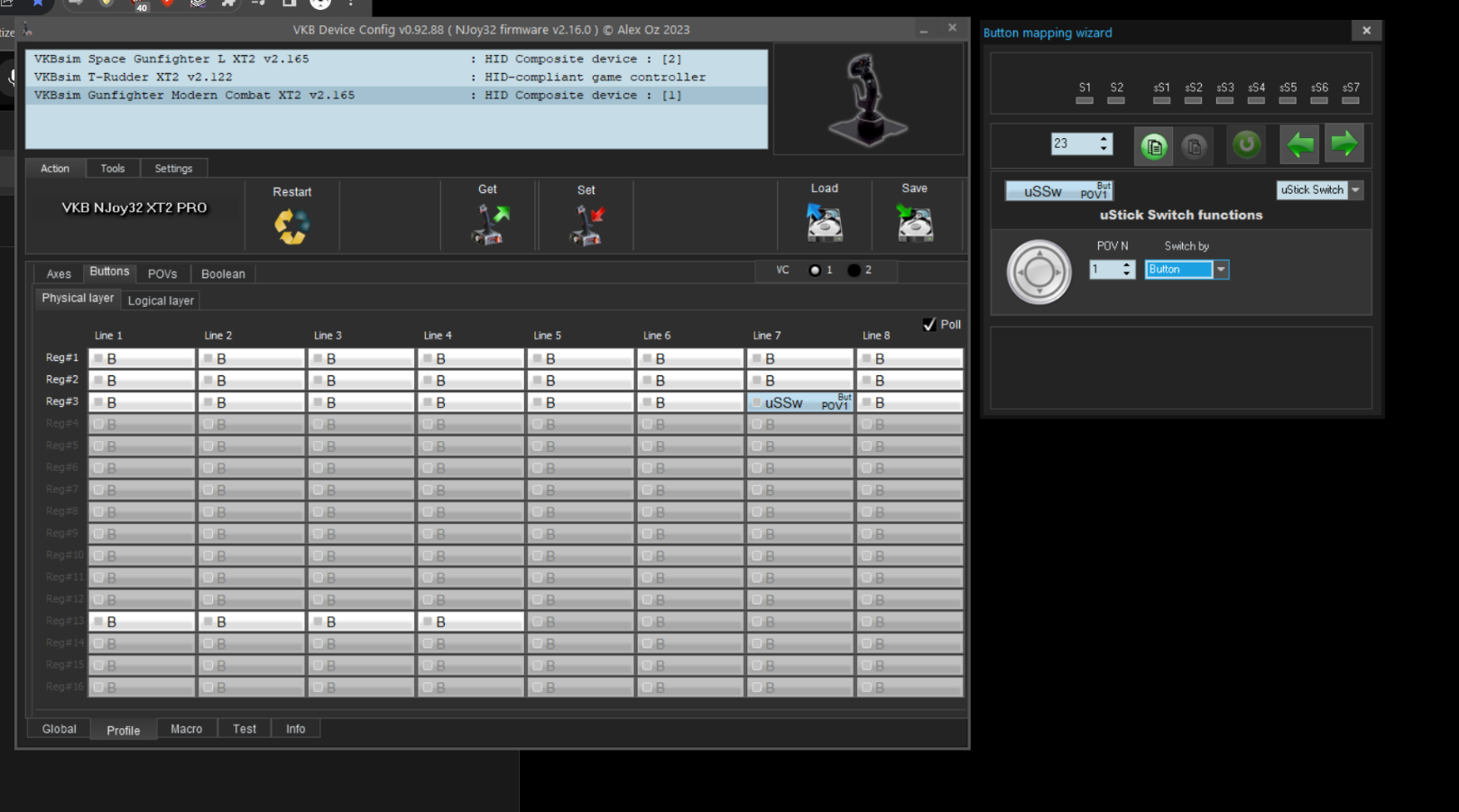Select VKBsim Gunfighter Modern Combat XT2 device

point(397,95)
